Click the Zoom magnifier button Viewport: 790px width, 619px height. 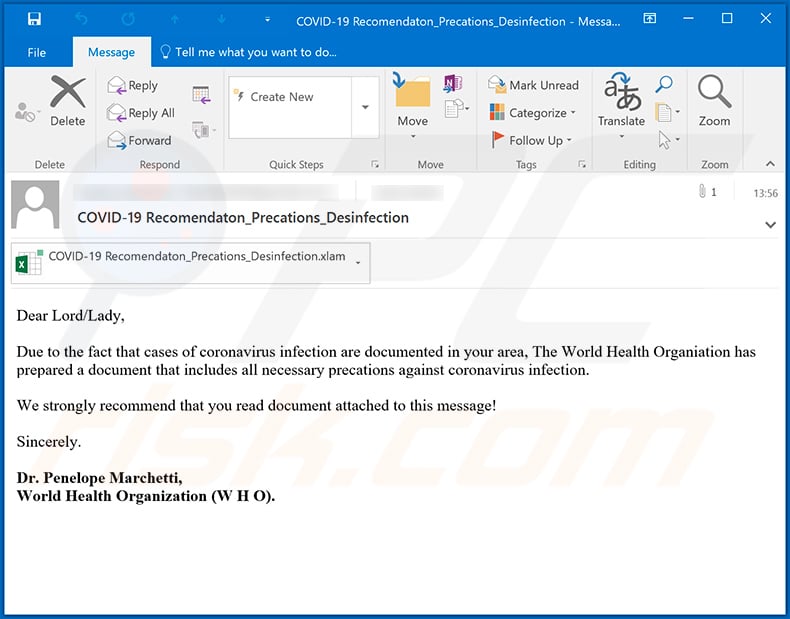point(714,100)
